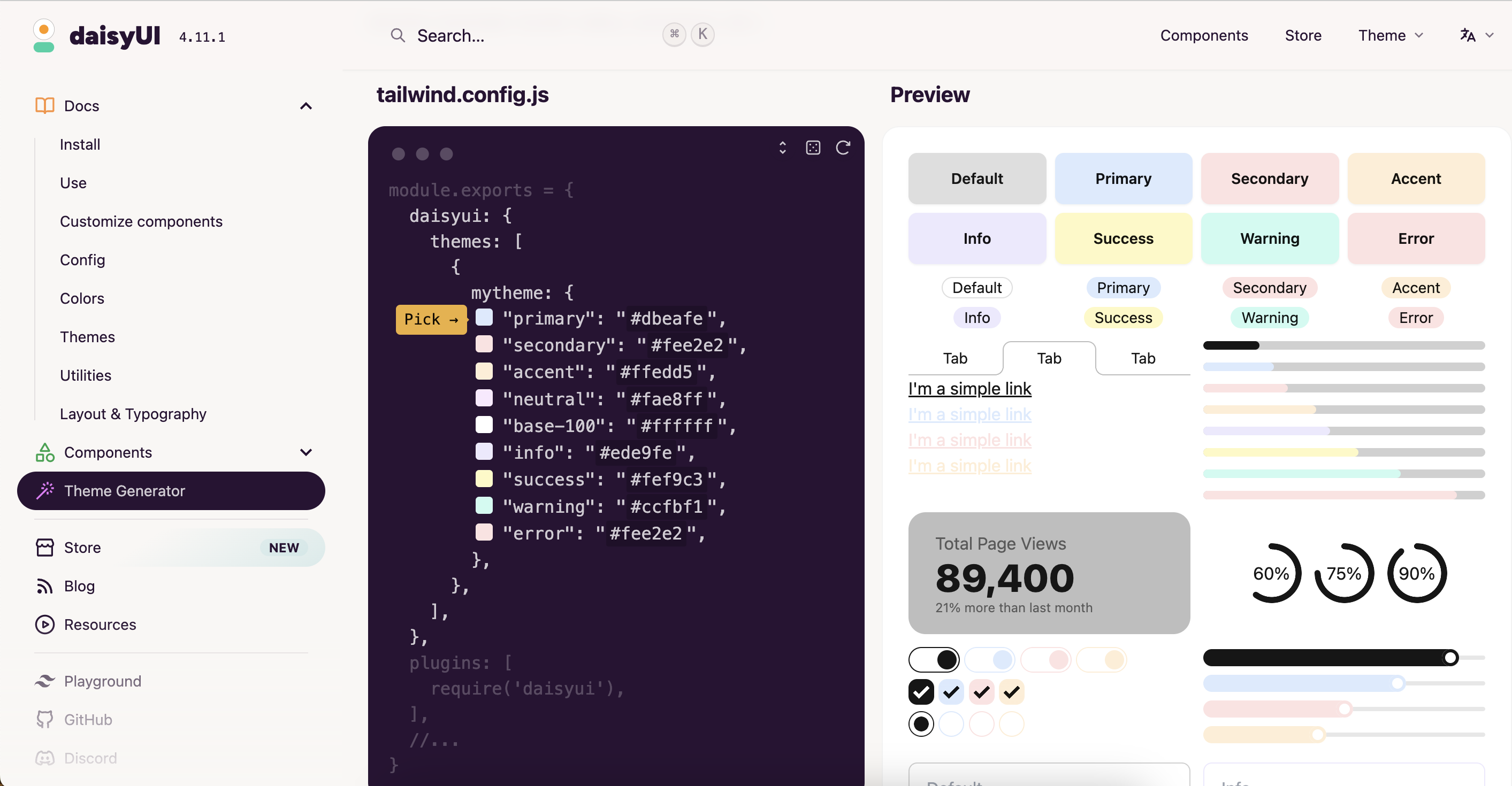The image size is (1512, 786).
Task: Collapse the Docs section in the sidebar
Action: (x=306, y=105)
